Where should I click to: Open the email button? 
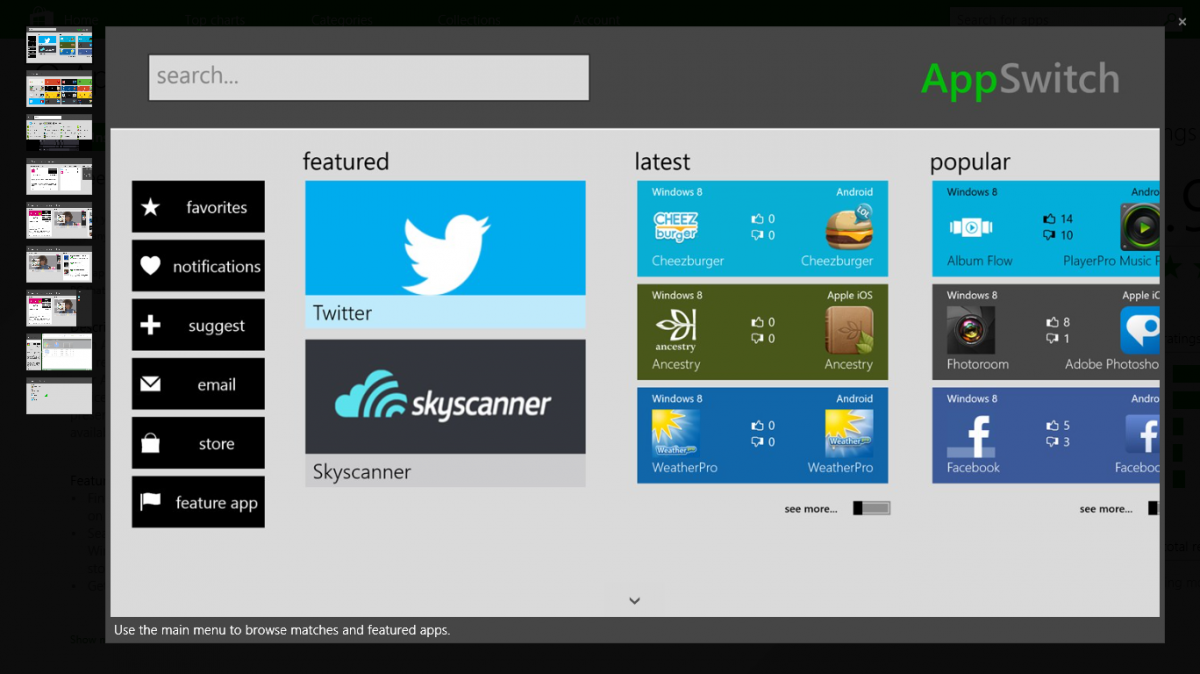198,384
